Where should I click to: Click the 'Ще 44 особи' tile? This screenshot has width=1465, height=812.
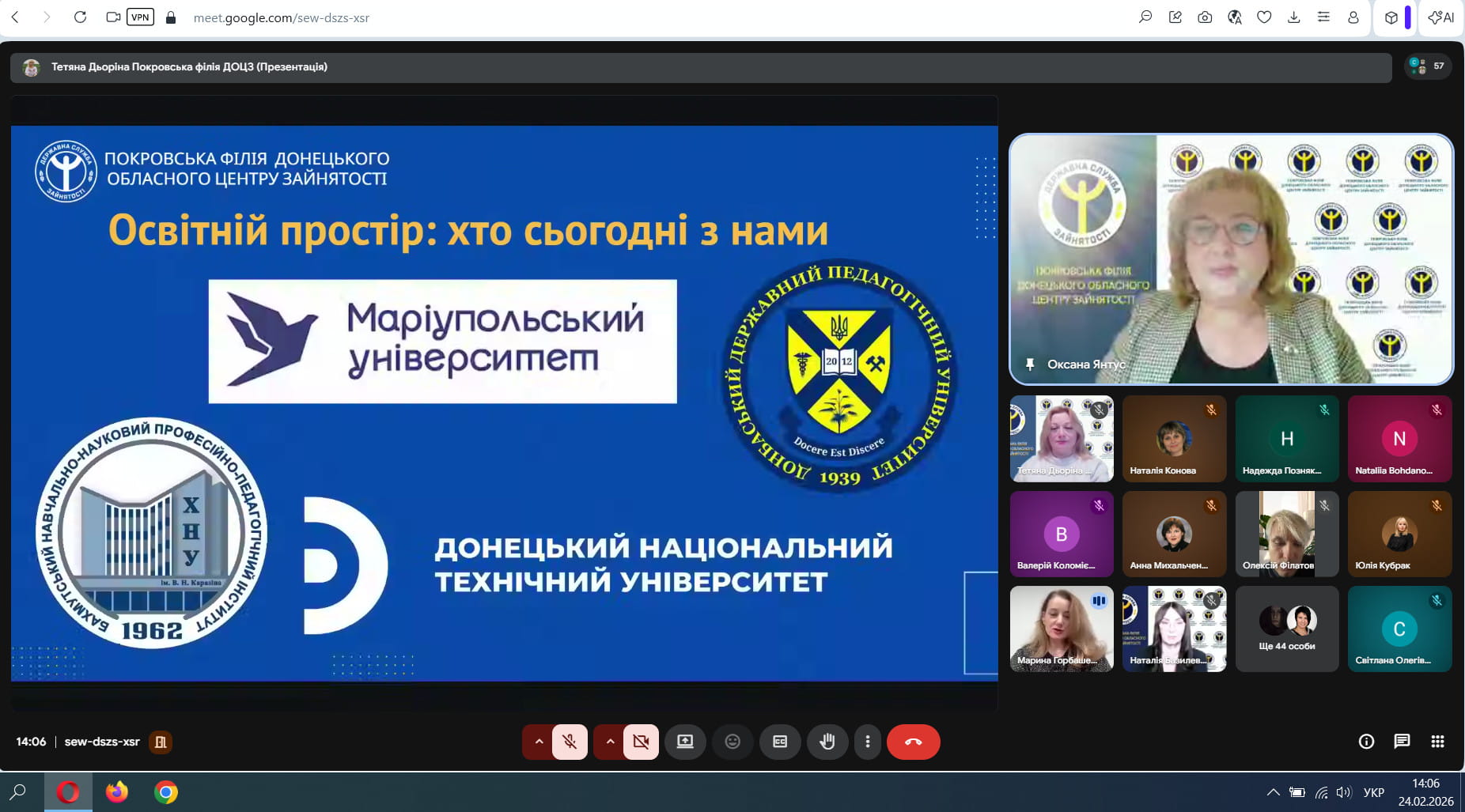1287,629
